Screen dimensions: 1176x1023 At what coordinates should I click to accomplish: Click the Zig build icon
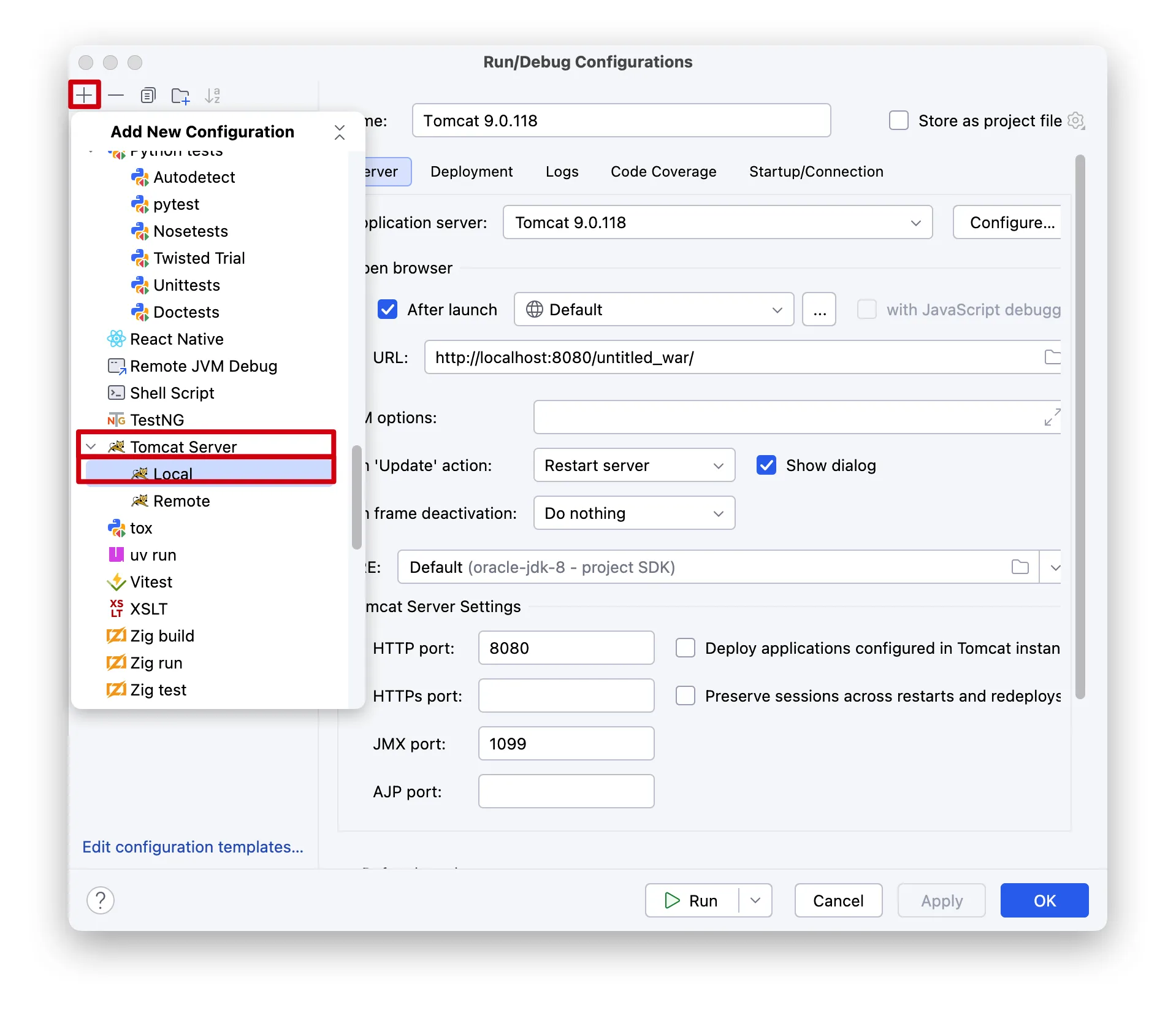pyautogui.click(x=116, y=635)
